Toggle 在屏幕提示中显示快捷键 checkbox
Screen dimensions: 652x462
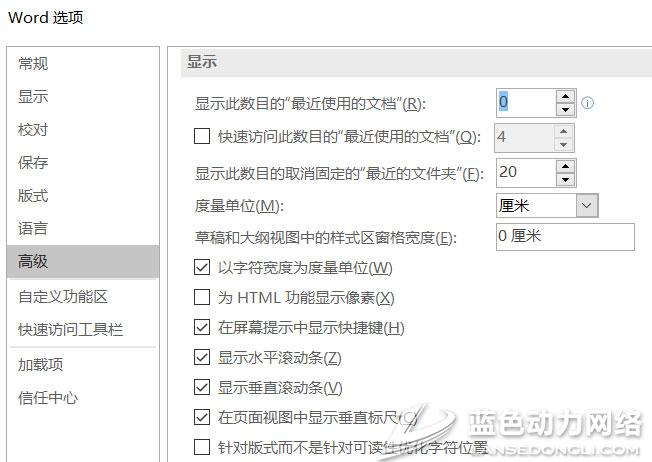(202, 327)
